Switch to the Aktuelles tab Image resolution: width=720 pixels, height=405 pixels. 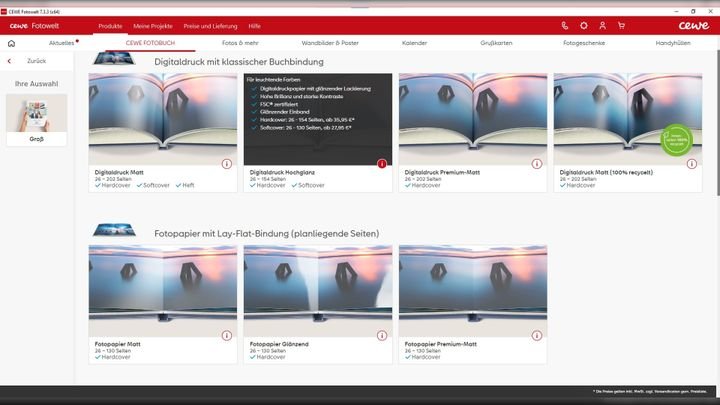pos(62,43)
